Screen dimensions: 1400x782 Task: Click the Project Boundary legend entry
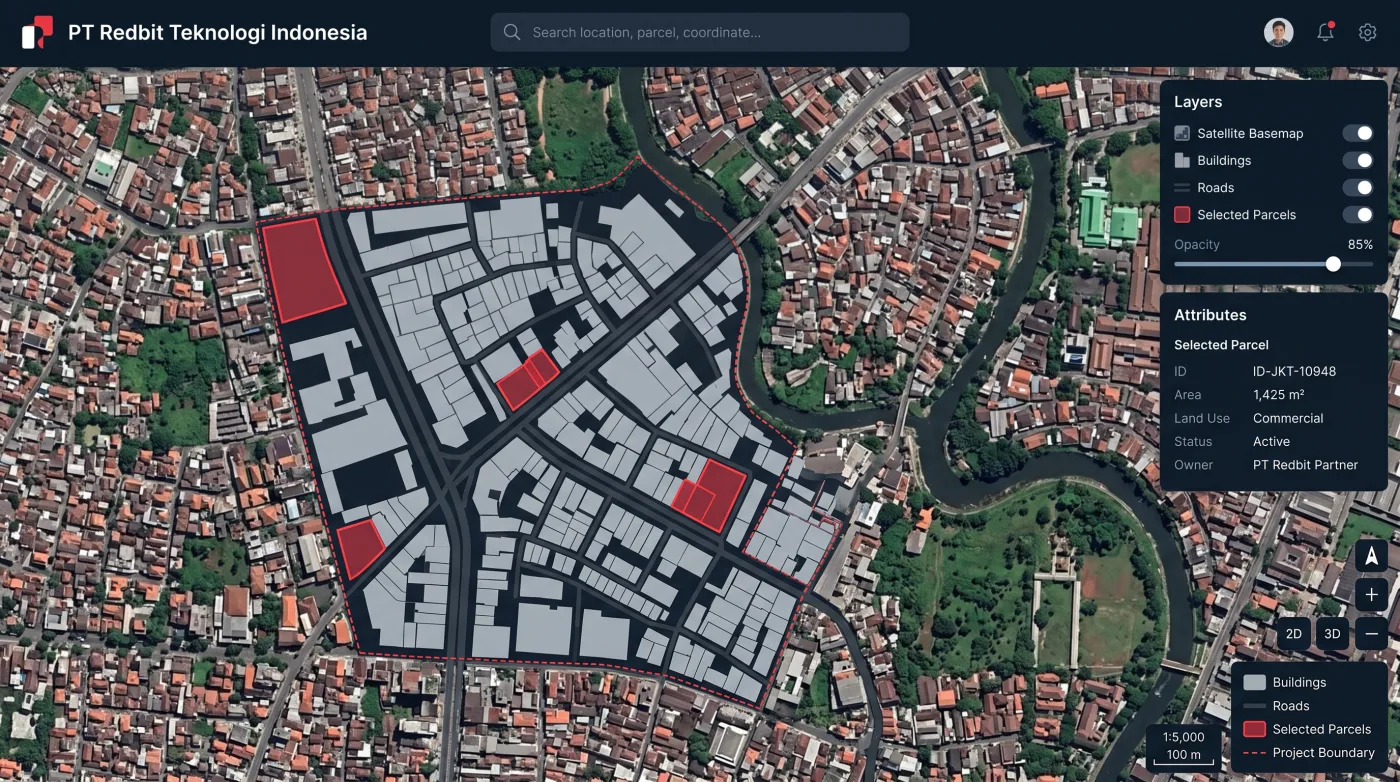pyautogui.click(x=1308, y=753)
